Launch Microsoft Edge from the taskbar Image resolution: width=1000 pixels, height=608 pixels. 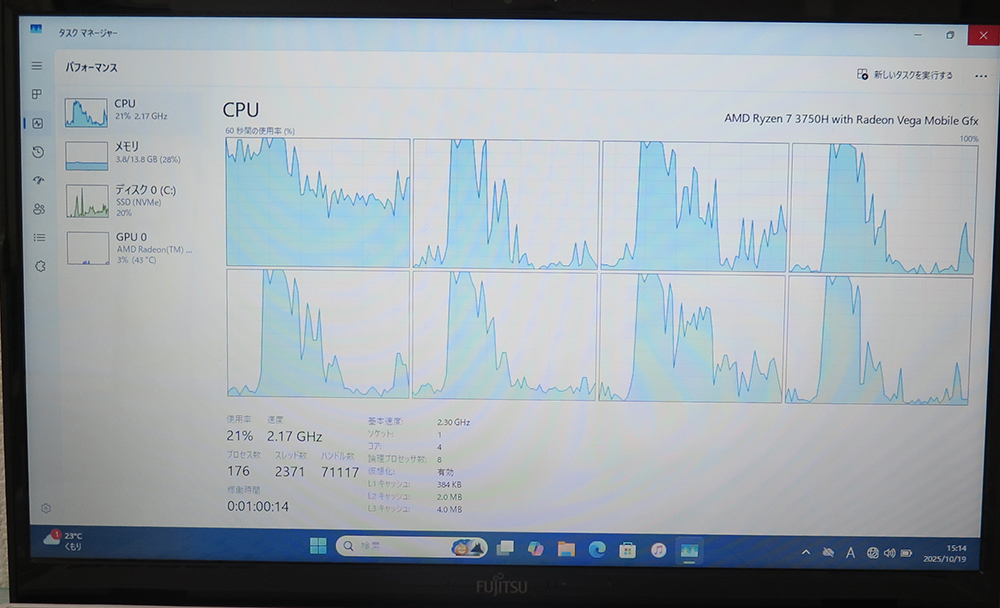(597, 549)
